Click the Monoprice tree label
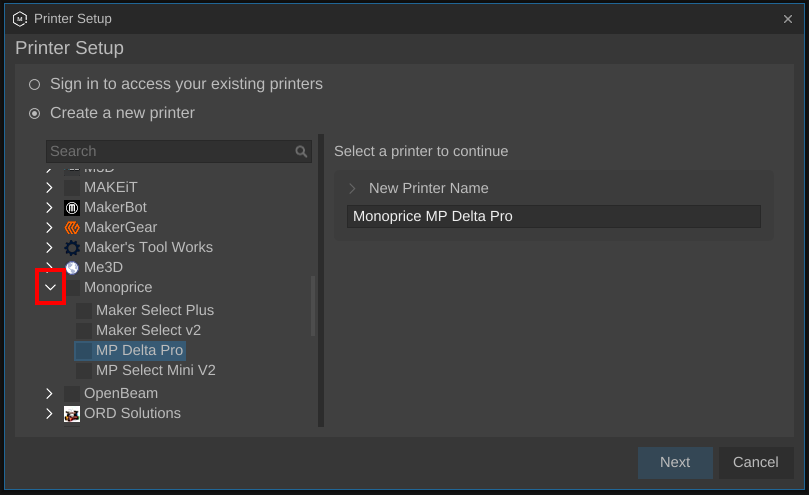This screenshot has height=495, width=809. [118, 288]
